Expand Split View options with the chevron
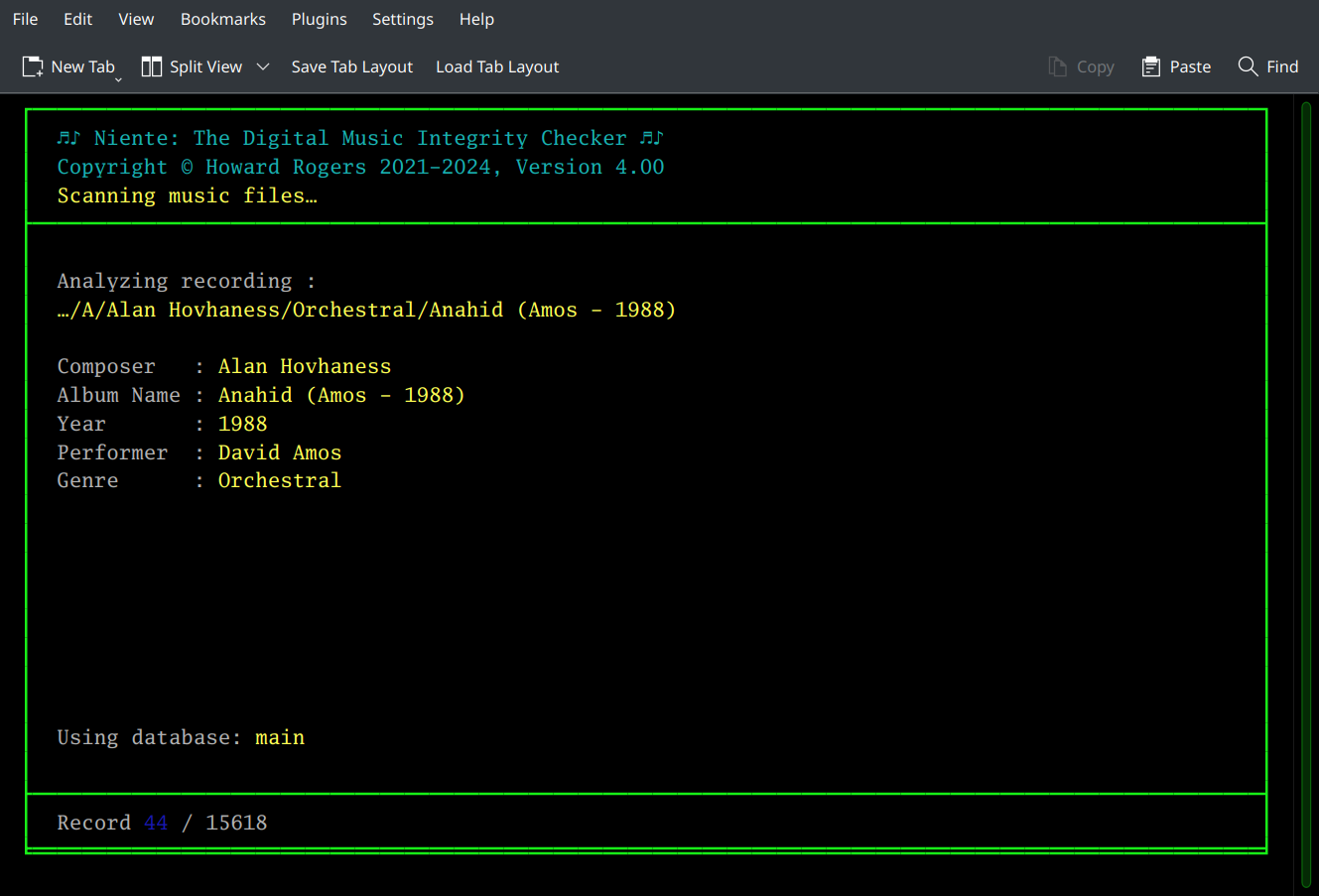1319x896 pixels. 262,66
